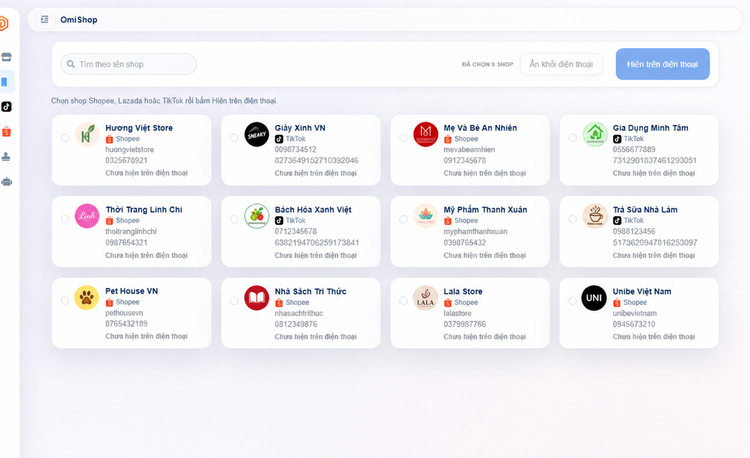The width and height of the screenshot is (750, 458).
Task: Click Pet House VN paw avatar
Action: 87,297
